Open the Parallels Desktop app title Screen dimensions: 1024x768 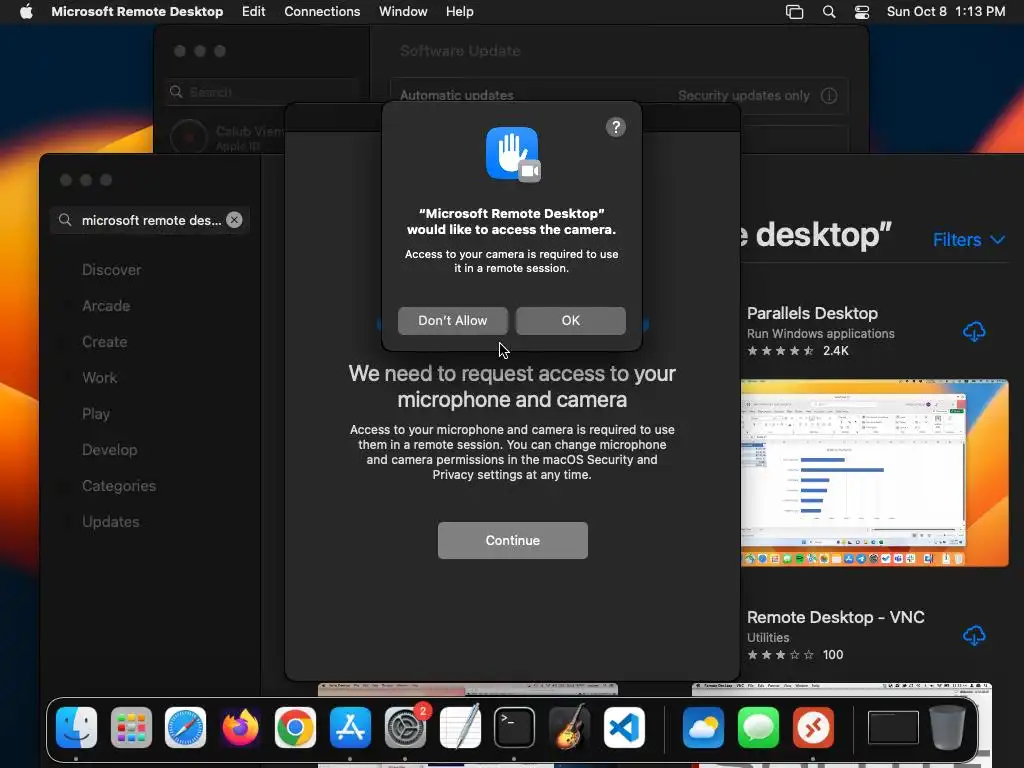coord(812,313)
